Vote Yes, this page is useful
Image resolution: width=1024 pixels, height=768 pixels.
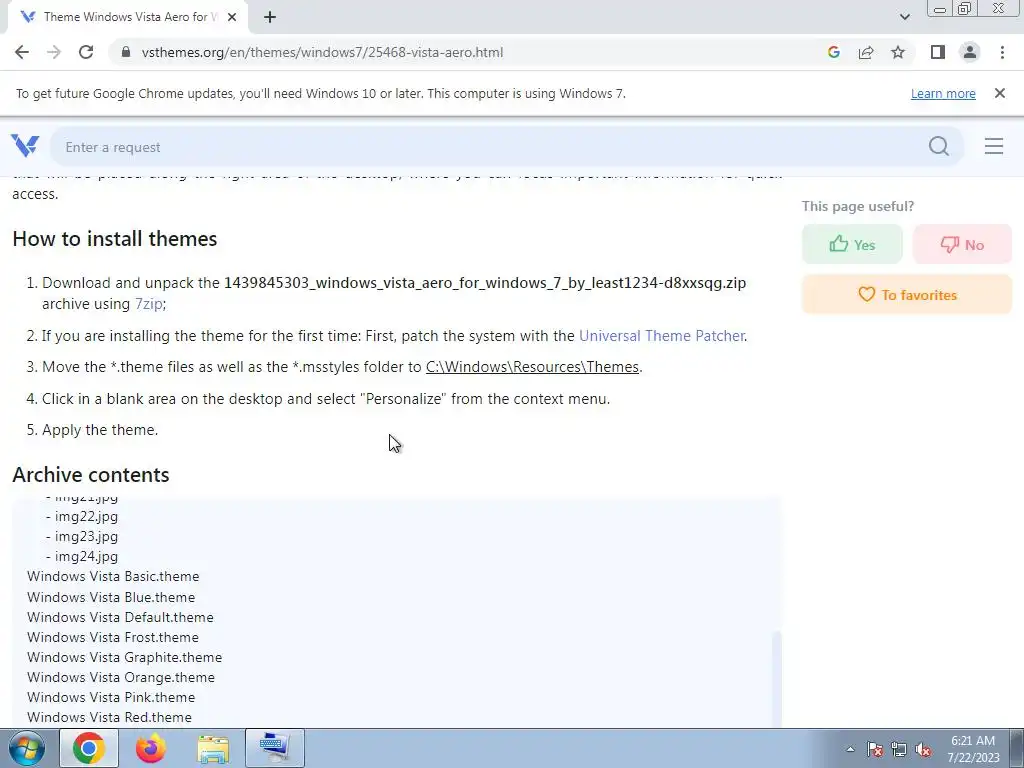pos(852,244)
